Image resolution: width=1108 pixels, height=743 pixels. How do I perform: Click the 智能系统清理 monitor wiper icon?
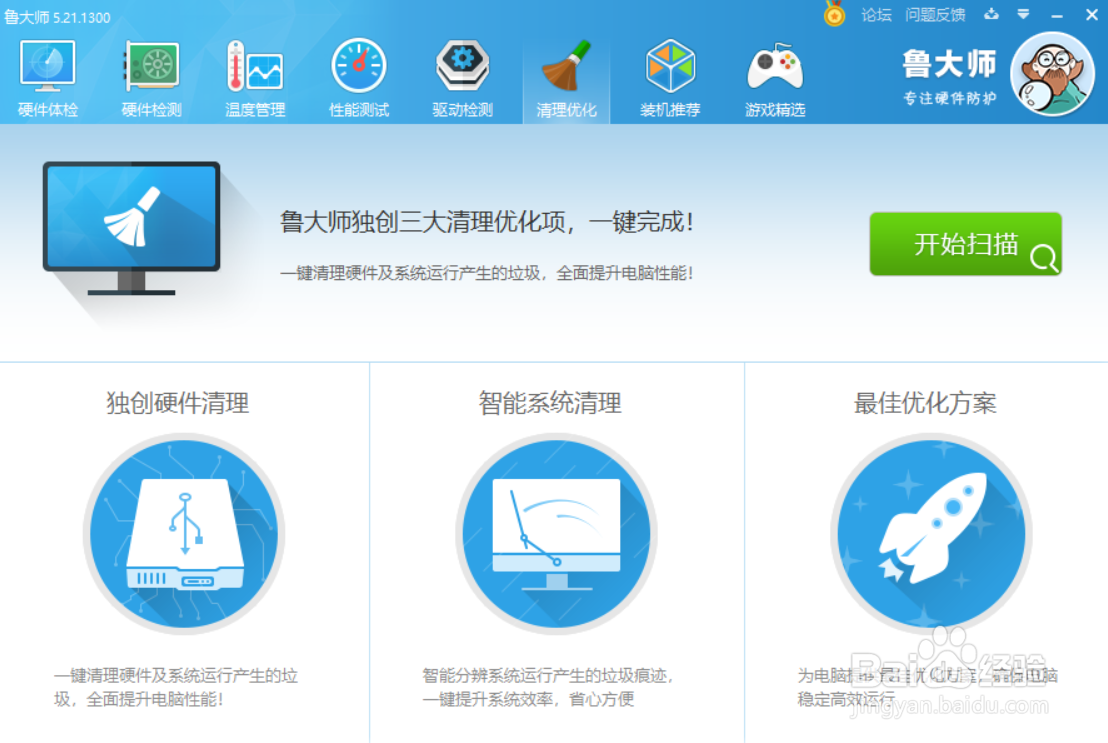pyautogui.click(x=556, y=534)
